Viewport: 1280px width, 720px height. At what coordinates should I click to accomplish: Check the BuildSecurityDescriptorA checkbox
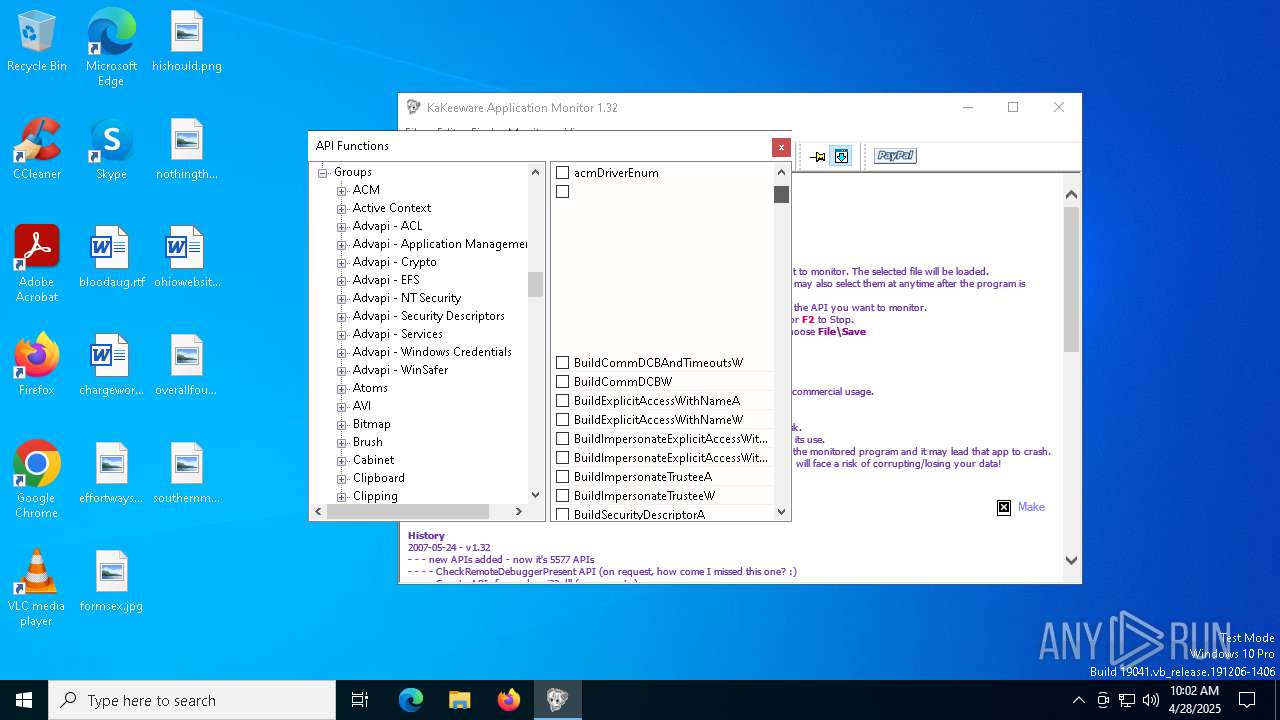pos(562,515)
